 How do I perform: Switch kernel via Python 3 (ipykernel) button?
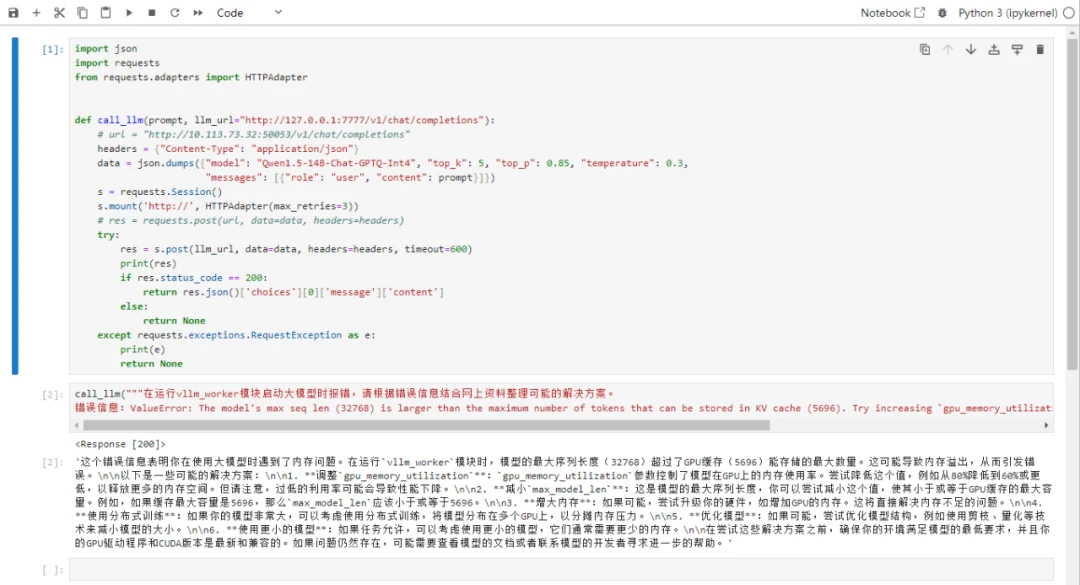1007,12
